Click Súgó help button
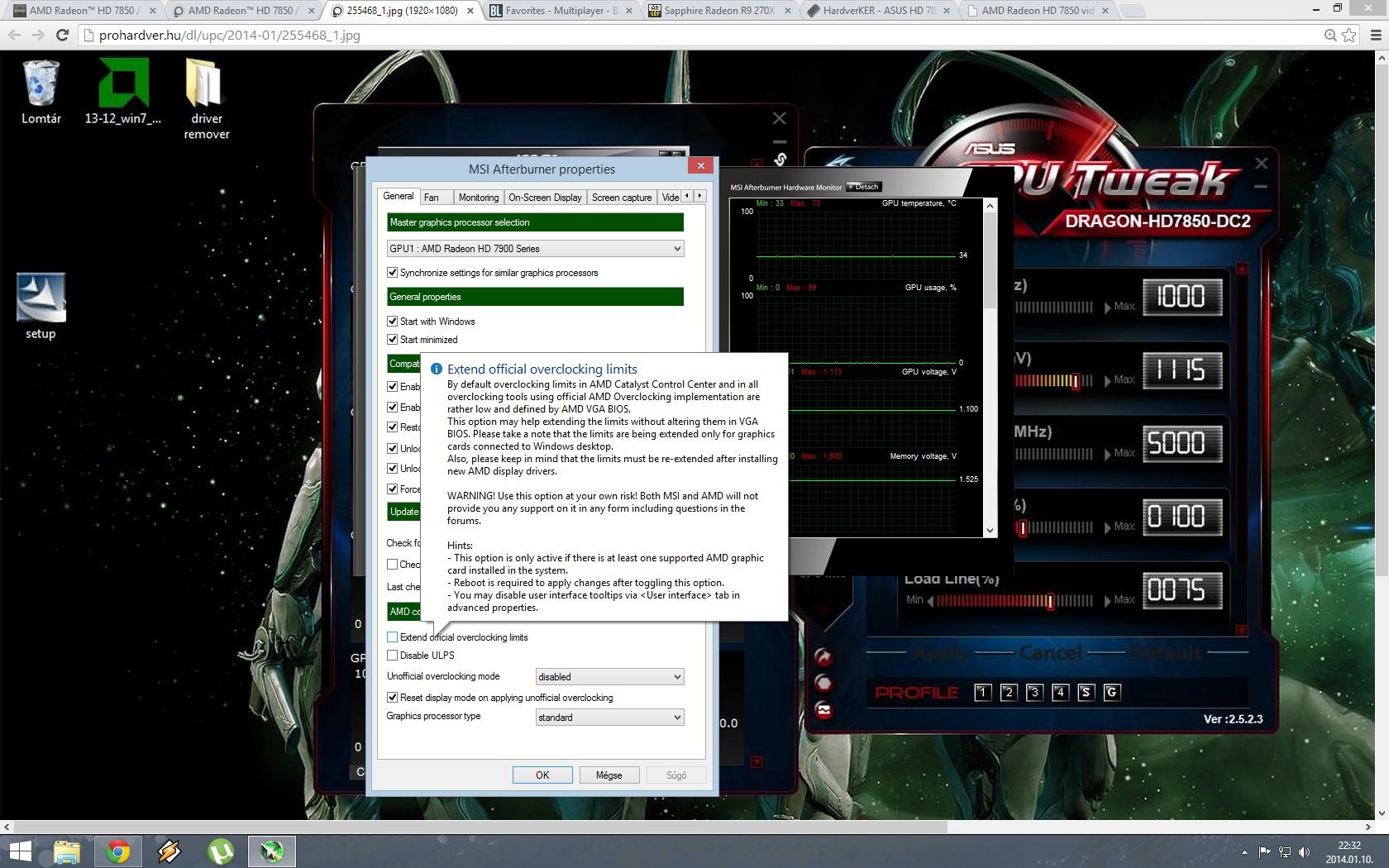 click(x=676, y=775)
